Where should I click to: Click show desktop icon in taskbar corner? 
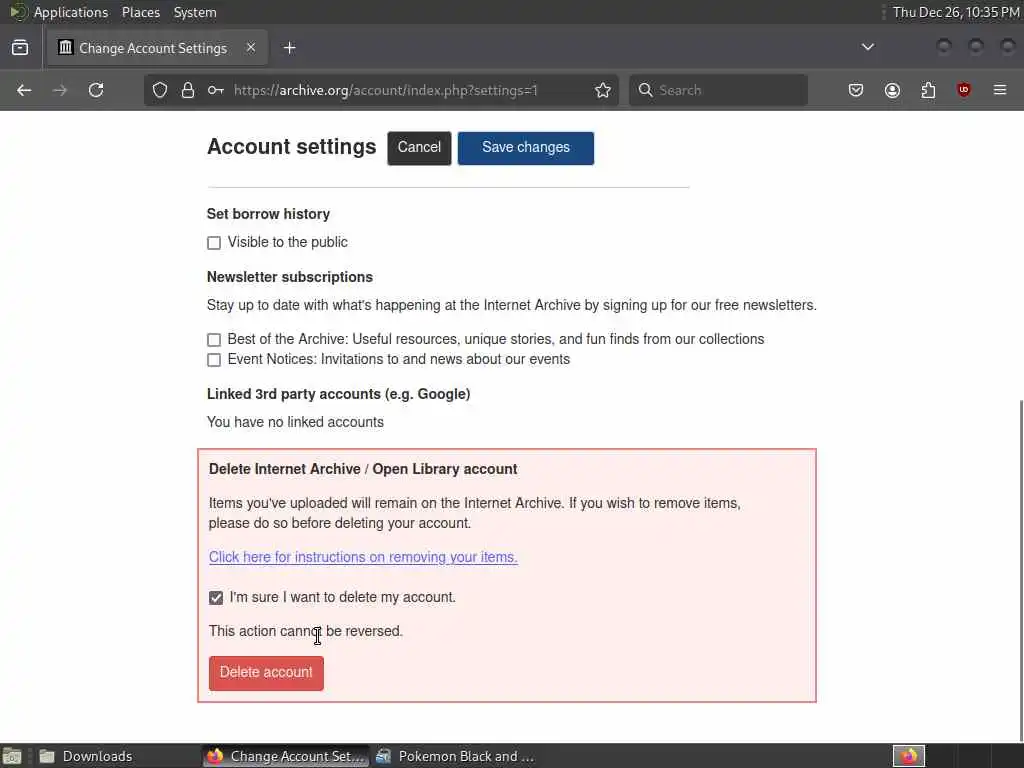pos(11,756)
